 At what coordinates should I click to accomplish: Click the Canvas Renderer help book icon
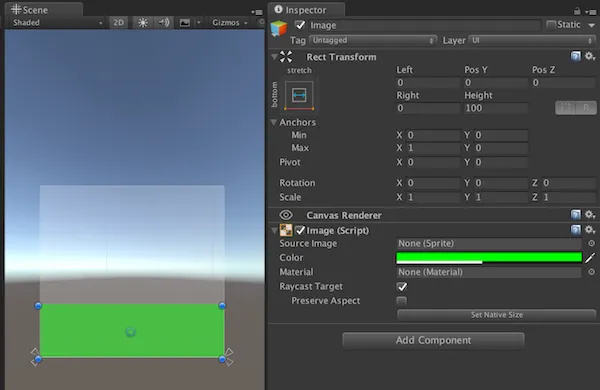pyautogui.click(x=576, y=215)
